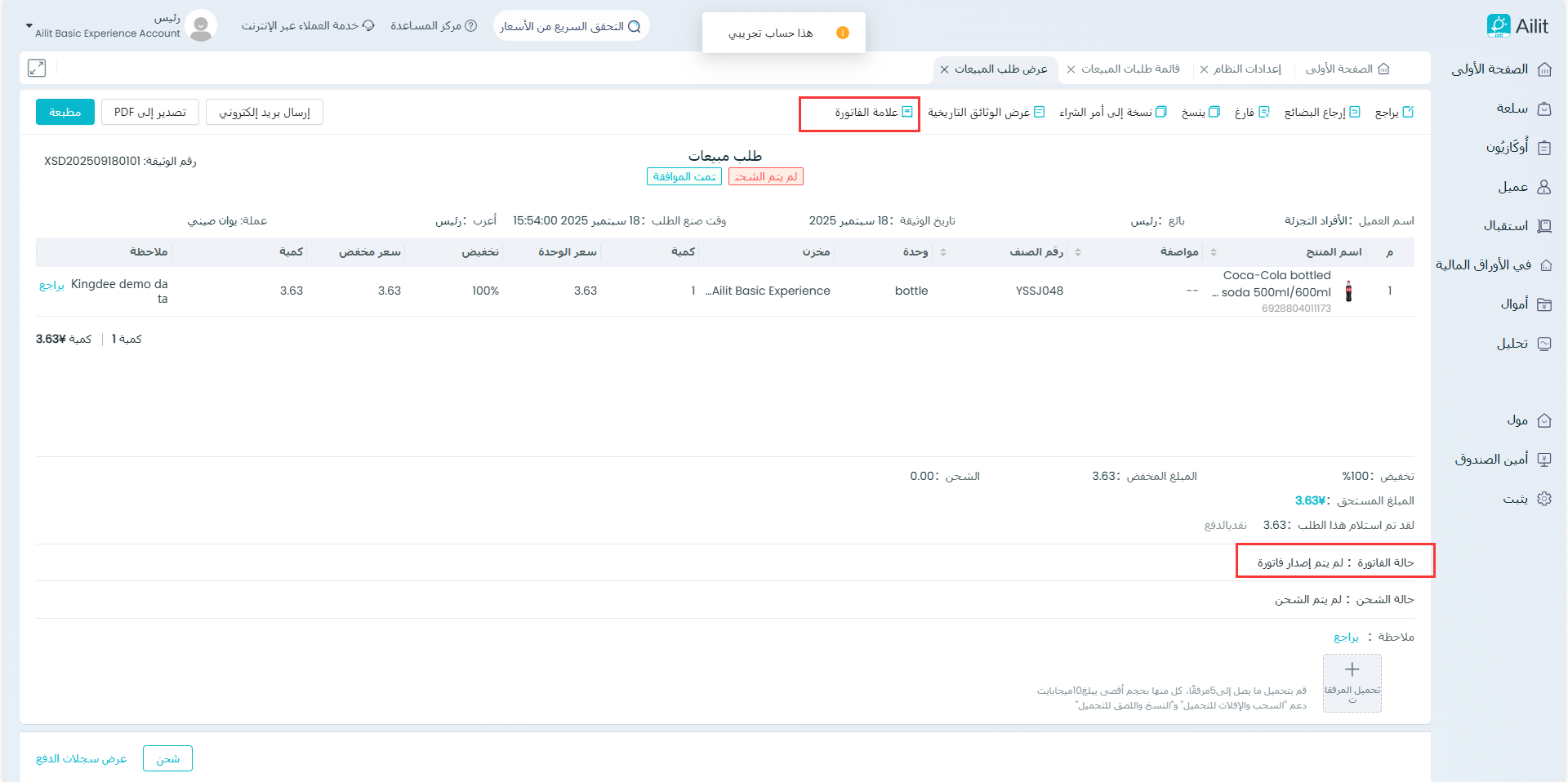Open the user account dropdown arrow
The image size is (1568, 782).
(x=29, y=26)
